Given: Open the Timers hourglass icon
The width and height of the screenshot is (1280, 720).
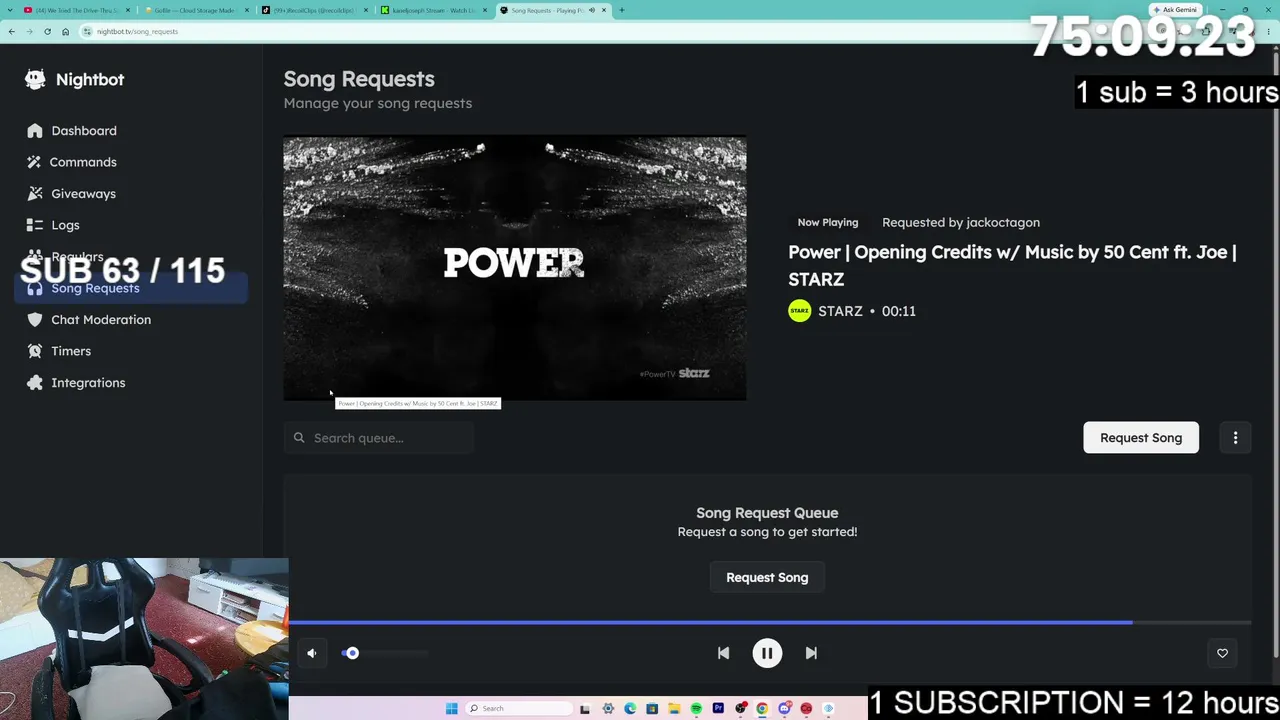Looking at the screenshot, I should tap(35, 351).
